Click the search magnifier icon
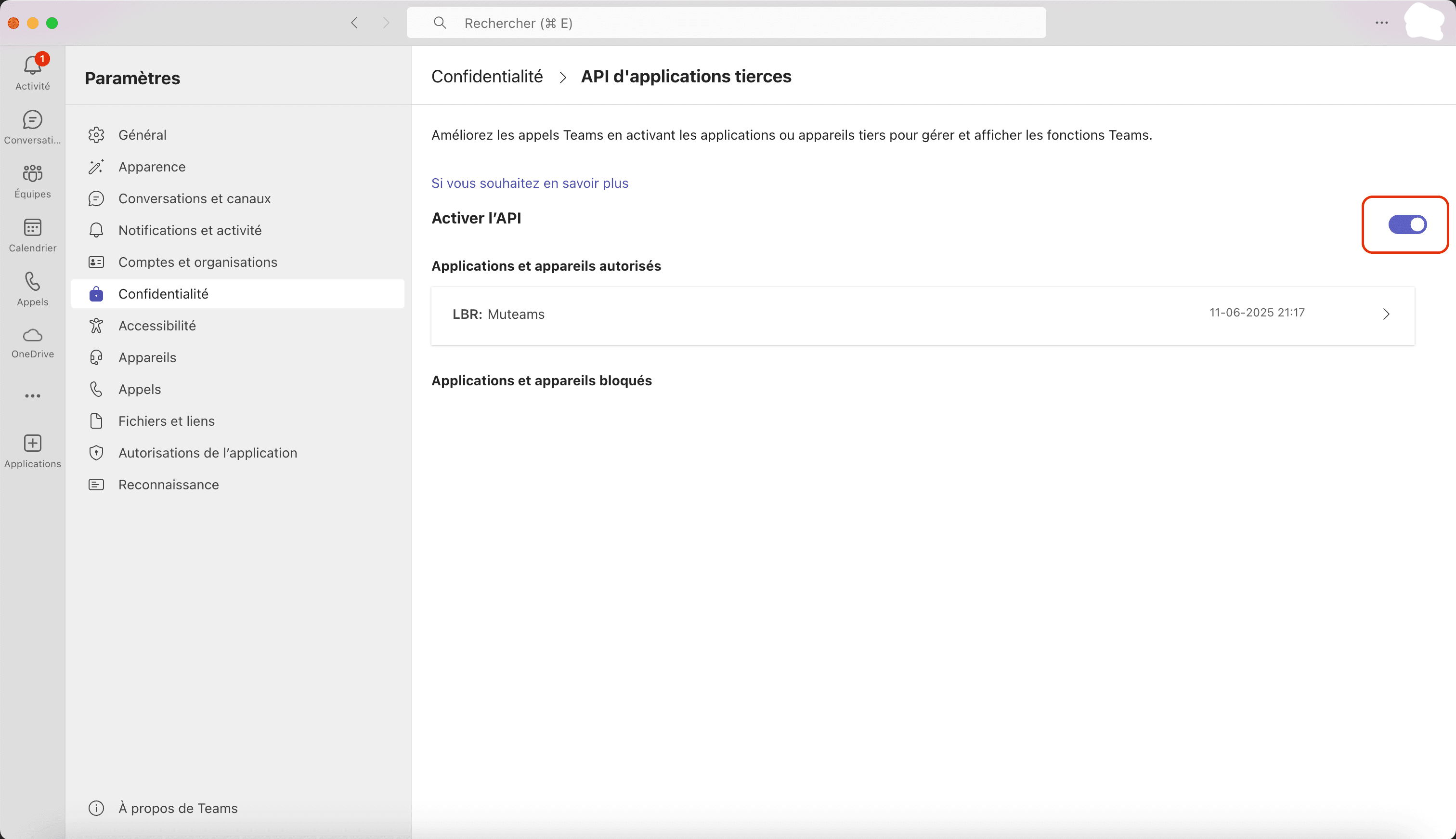 440,23
